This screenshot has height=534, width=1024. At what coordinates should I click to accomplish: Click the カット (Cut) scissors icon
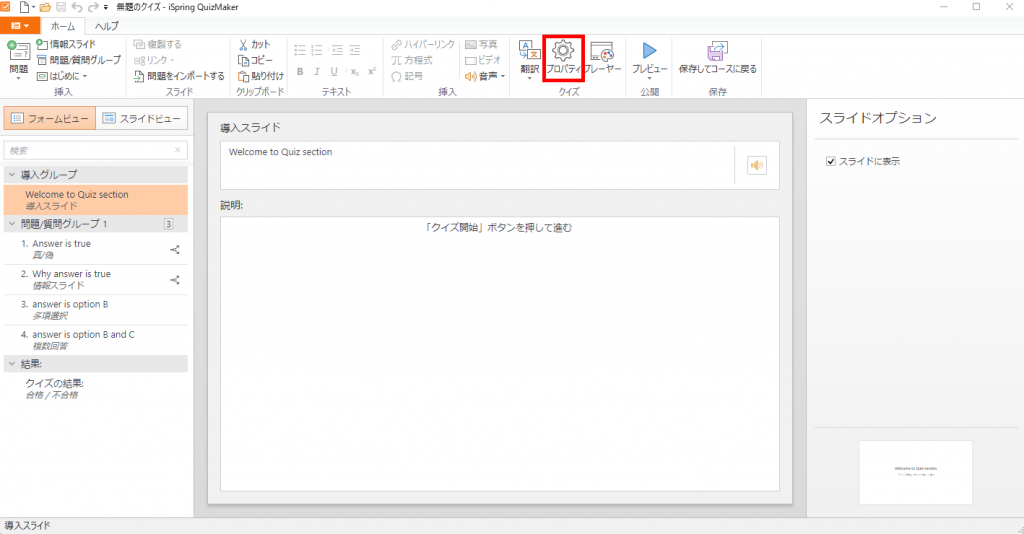click(243, 45)
